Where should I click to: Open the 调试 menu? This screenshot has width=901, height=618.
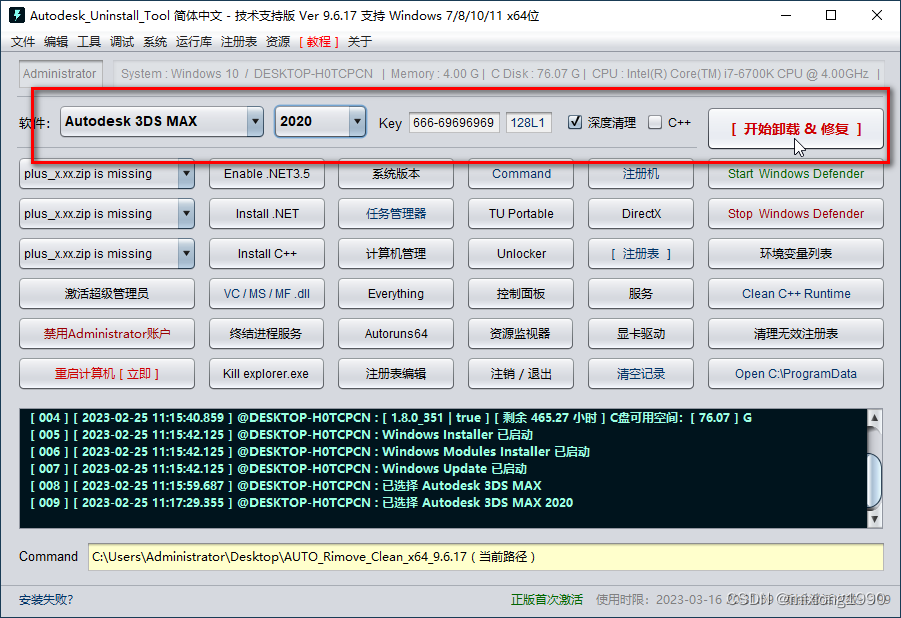click(x=122, y=41)
